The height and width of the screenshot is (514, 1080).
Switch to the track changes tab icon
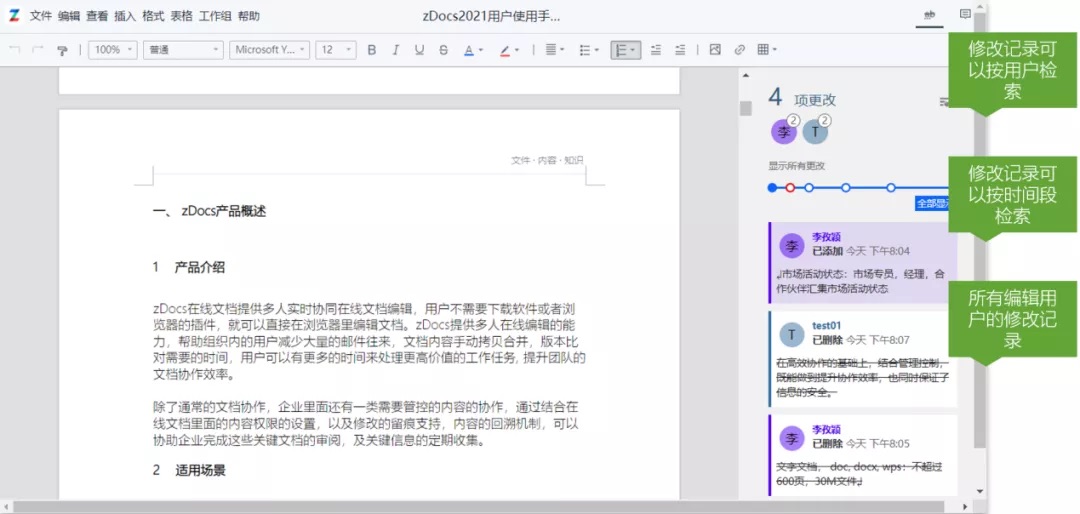(x=929, y=15)
